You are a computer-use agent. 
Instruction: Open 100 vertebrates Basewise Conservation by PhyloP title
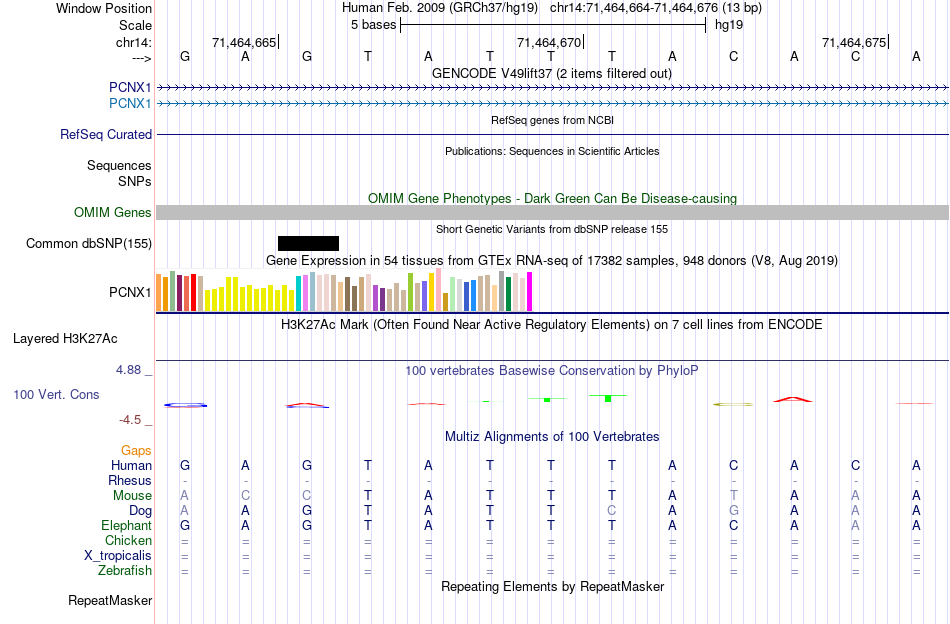pyautogui.click(x=552, y=370)
